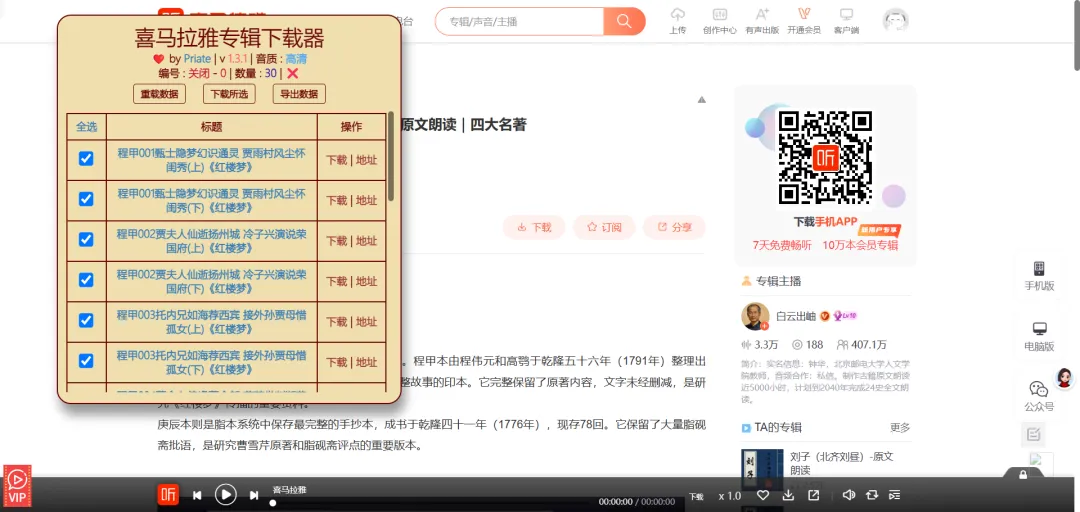The image size is (1080, 512).
Task: Click the 重载数据 reload data button
Action: click(159, 94)
